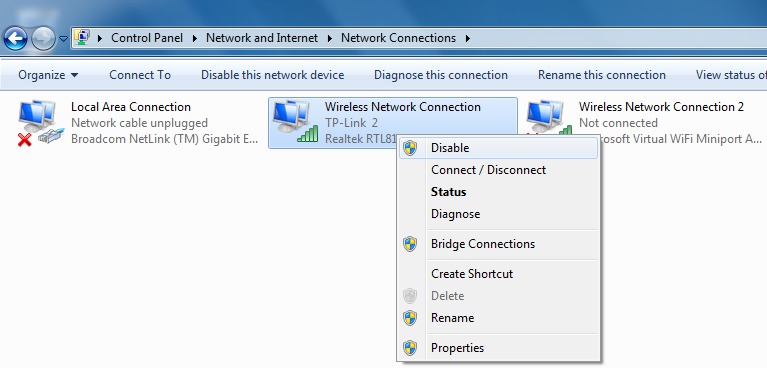Click the Forward navigation arrow button
Viewport: 767px width, 368px height.
point(43,38)
